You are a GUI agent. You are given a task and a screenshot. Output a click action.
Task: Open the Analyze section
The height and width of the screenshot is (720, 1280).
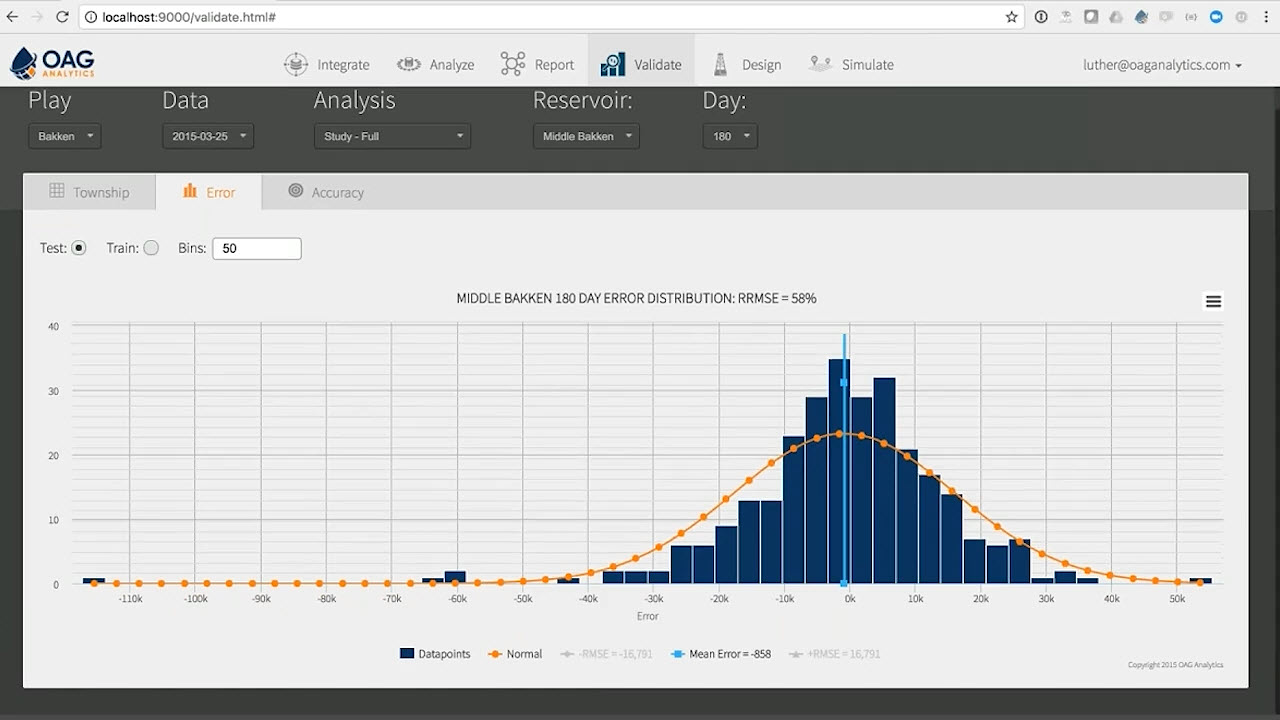(435, 64)
